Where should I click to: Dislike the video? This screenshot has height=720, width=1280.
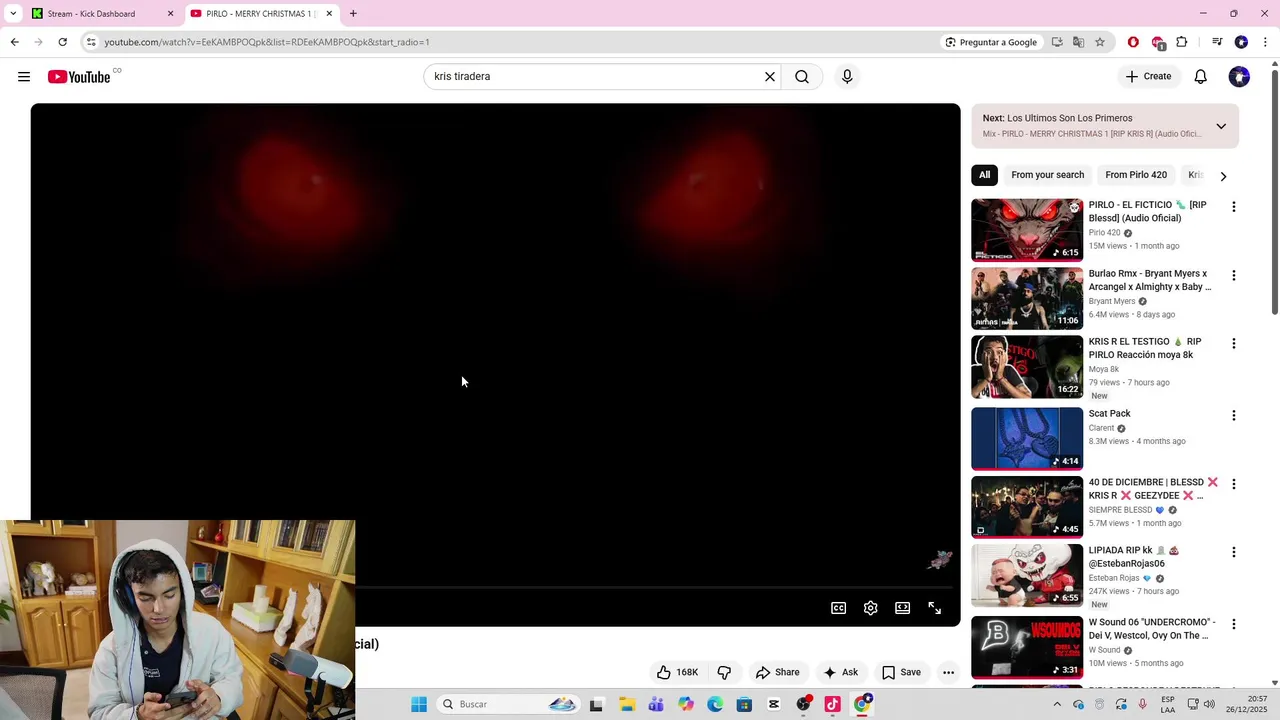click(725, 672)
